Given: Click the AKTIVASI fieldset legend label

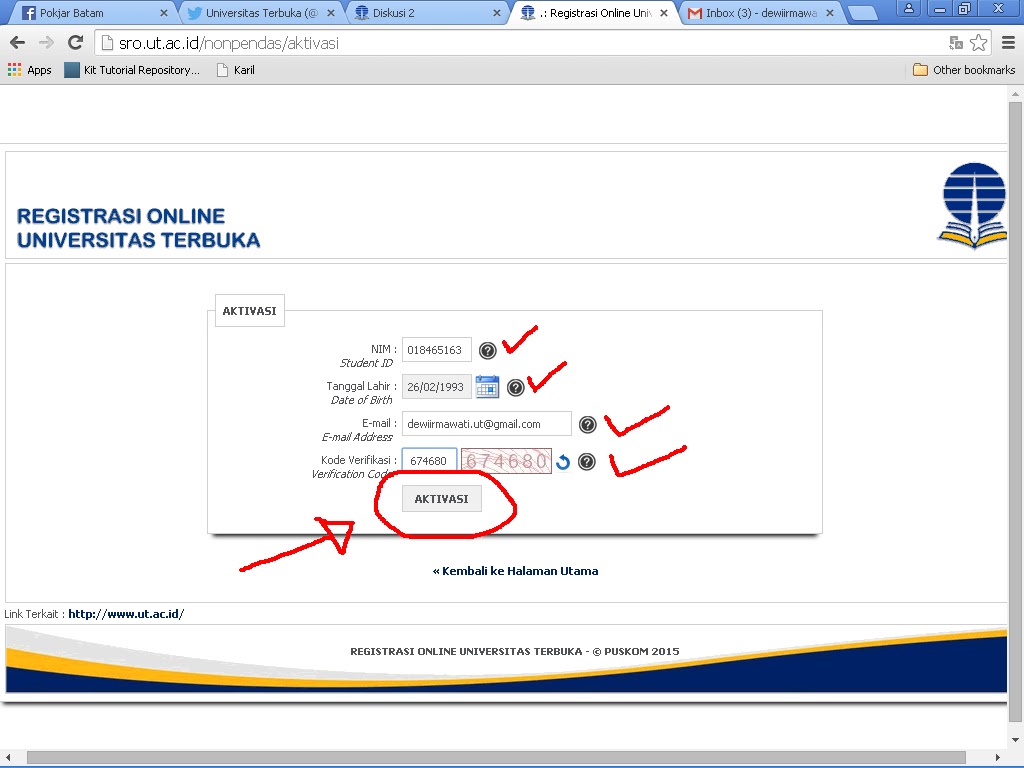Looking at the screenshot, I should 249,311.
